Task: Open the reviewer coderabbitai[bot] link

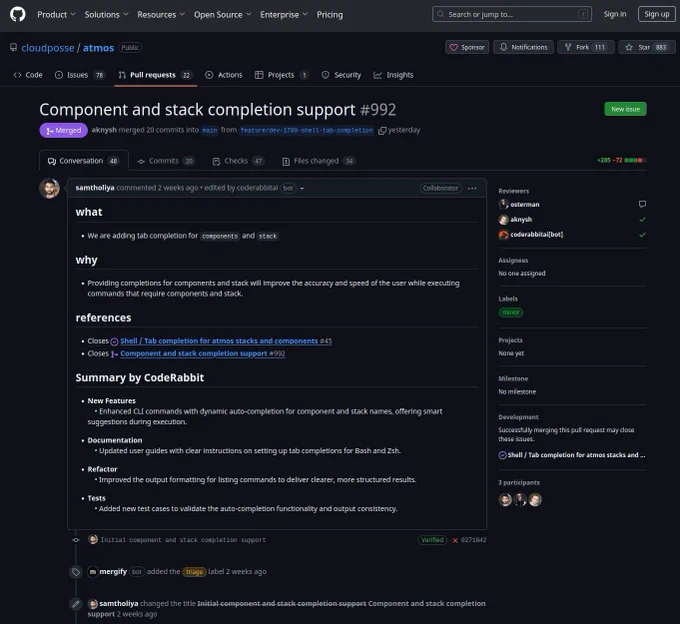Action: [x=536, y=235]
